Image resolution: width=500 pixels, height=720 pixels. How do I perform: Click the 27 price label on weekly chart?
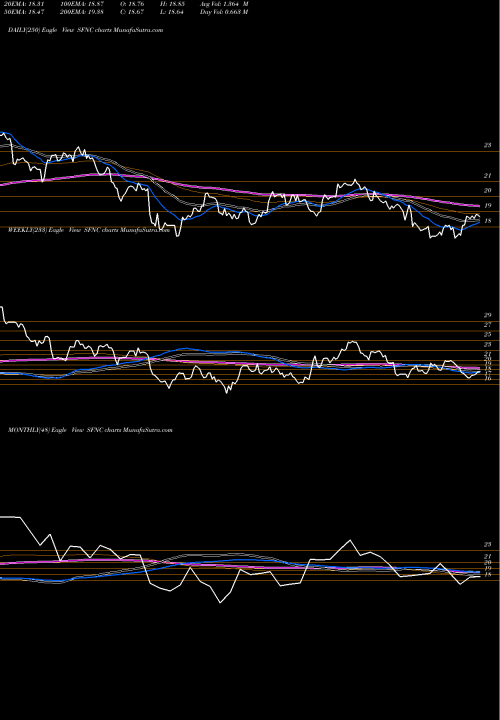(x=487, y=325)
